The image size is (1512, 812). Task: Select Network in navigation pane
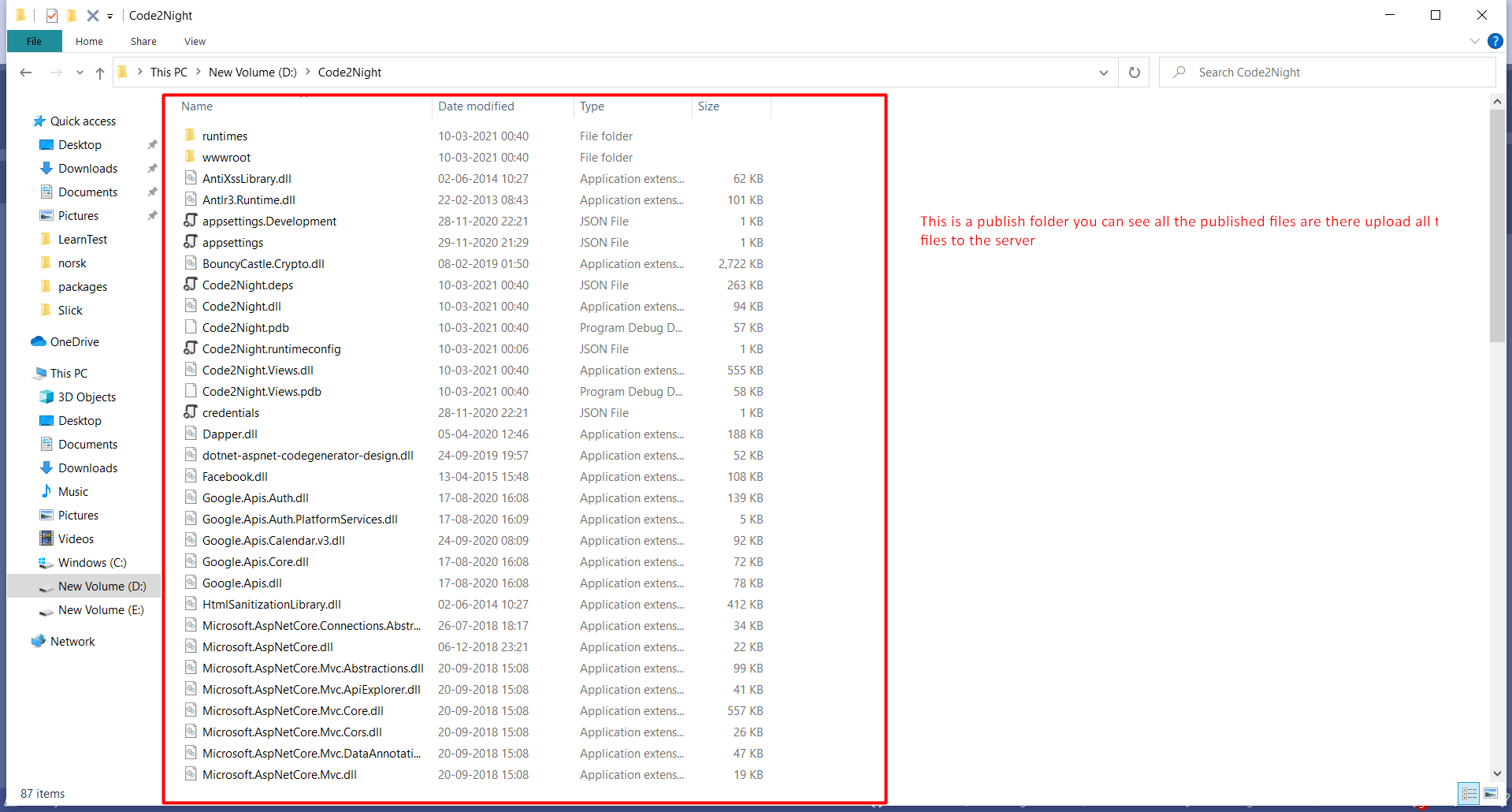pyautogui.click(x=72, y=642)
